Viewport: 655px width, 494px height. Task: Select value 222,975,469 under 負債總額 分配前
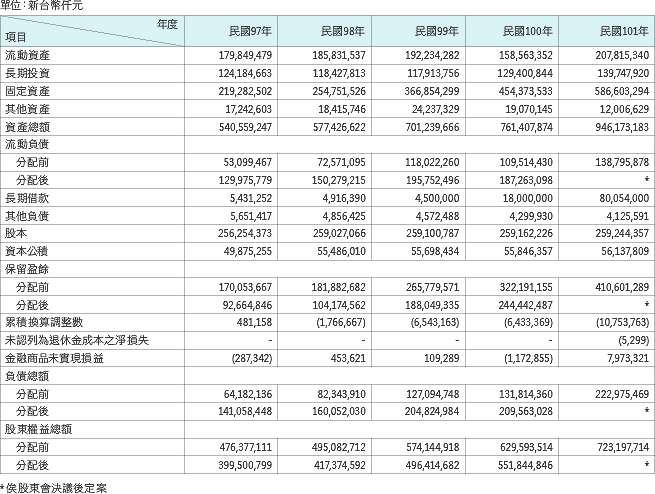coord(622,394)
